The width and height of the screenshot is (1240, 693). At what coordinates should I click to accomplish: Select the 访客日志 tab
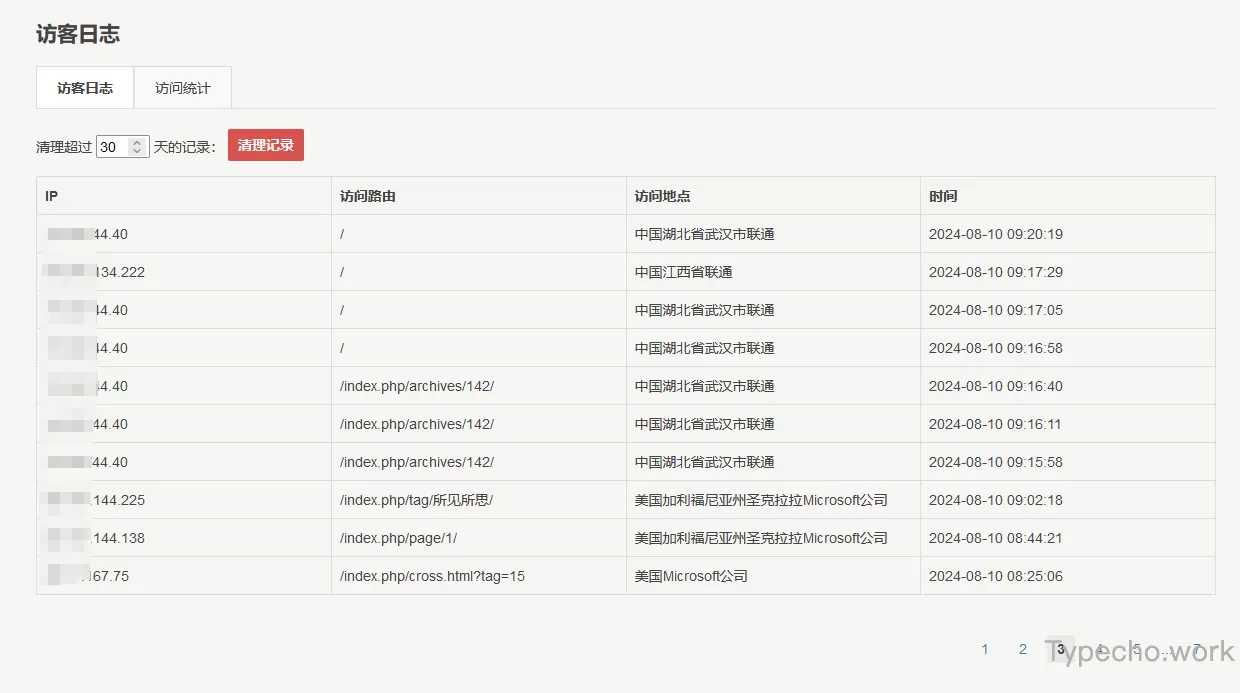[x=85, y=88]
